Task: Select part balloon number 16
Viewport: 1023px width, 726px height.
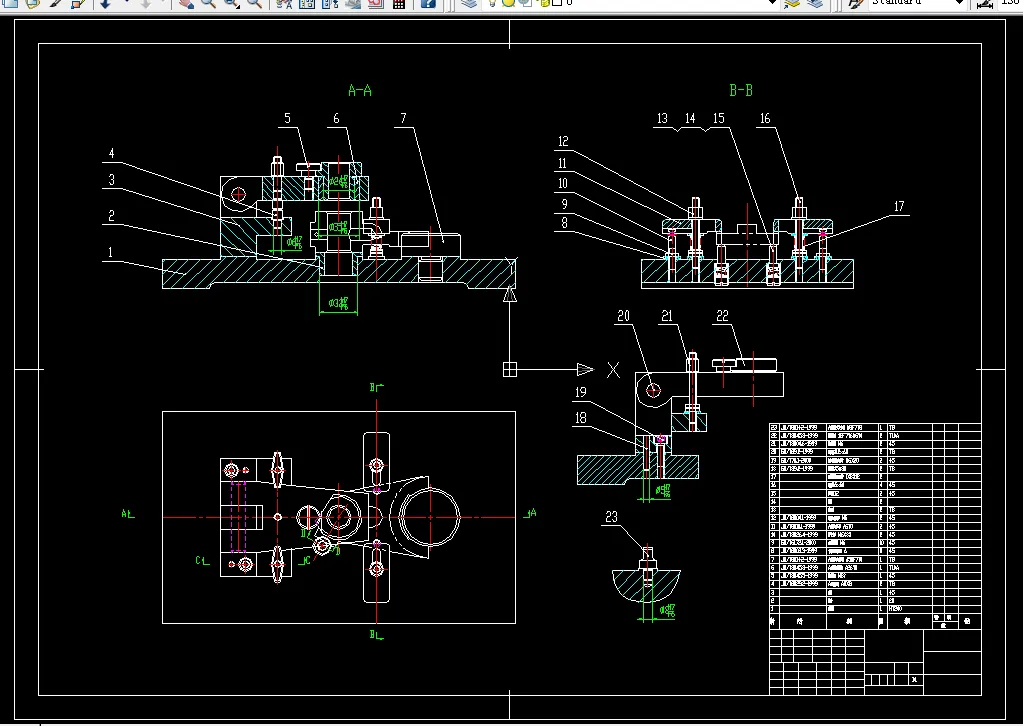Action: [x=765, y=118]
